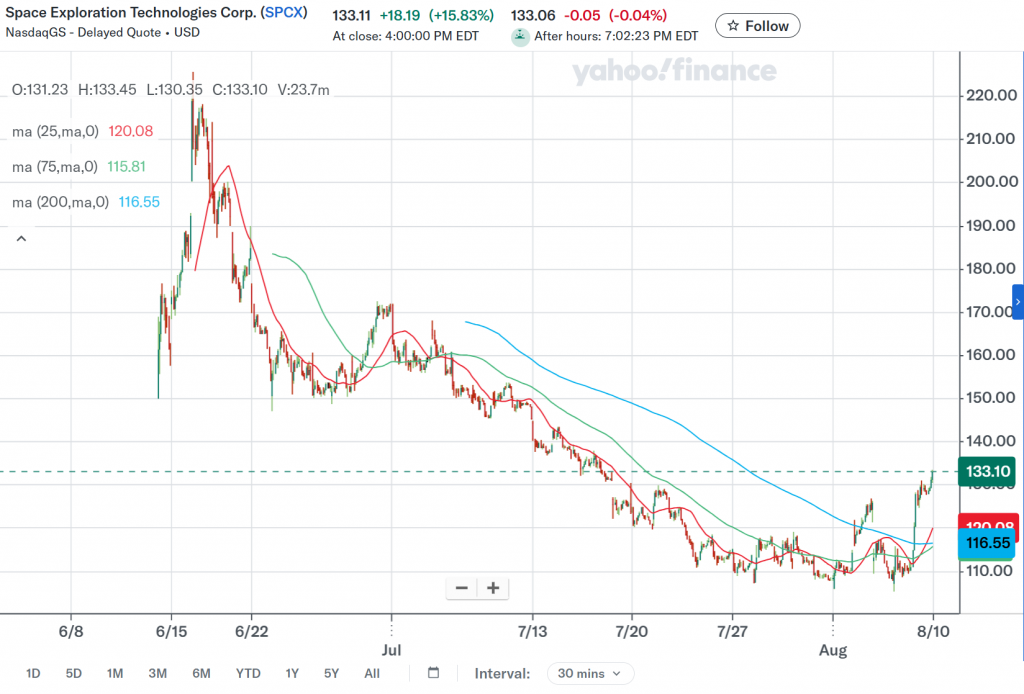Select the ma (25,ma,0) indicator label
This screenshot has height=694, width=1024.
(x=56, y=131)
